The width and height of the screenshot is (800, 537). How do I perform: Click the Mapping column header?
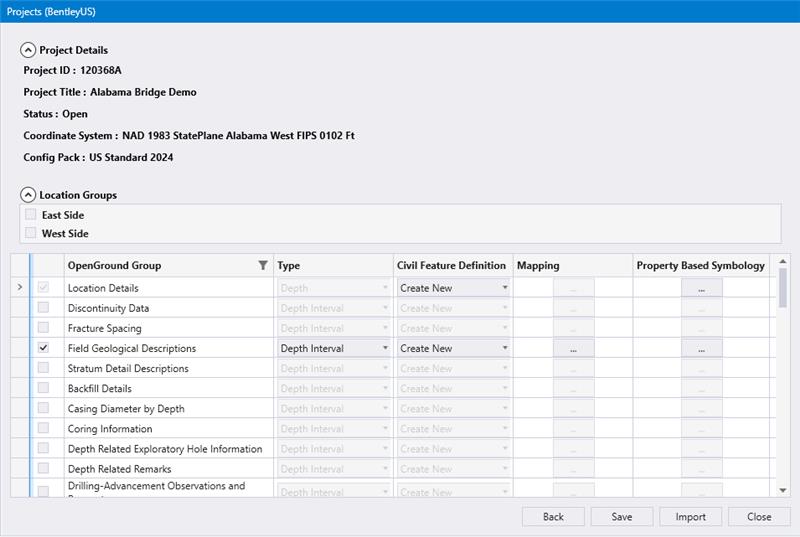573,265
